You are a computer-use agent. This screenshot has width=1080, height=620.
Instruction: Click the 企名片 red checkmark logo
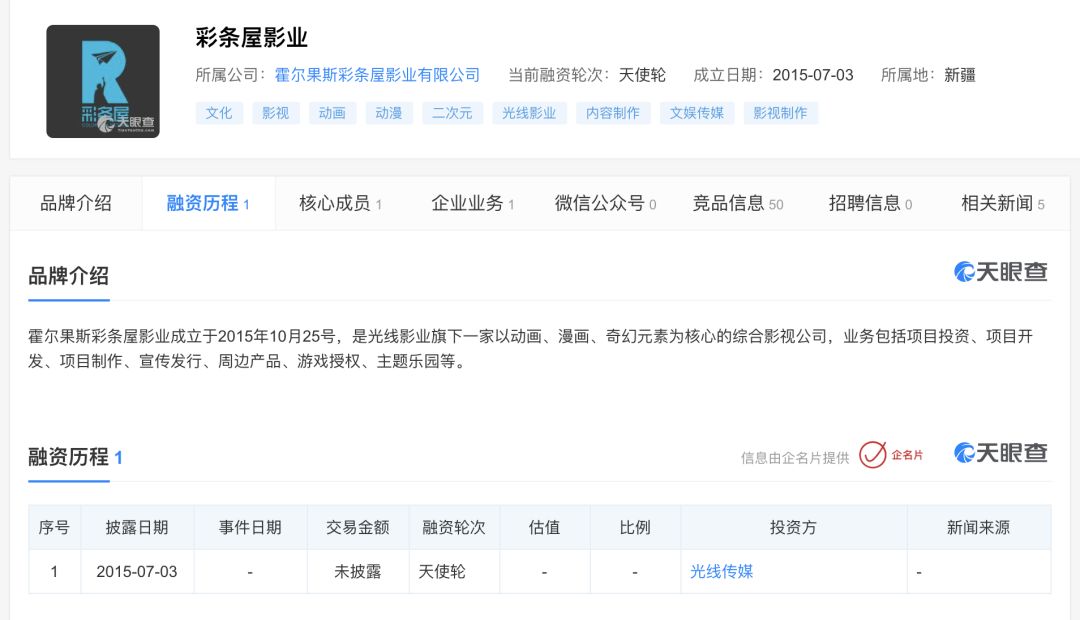891,455
